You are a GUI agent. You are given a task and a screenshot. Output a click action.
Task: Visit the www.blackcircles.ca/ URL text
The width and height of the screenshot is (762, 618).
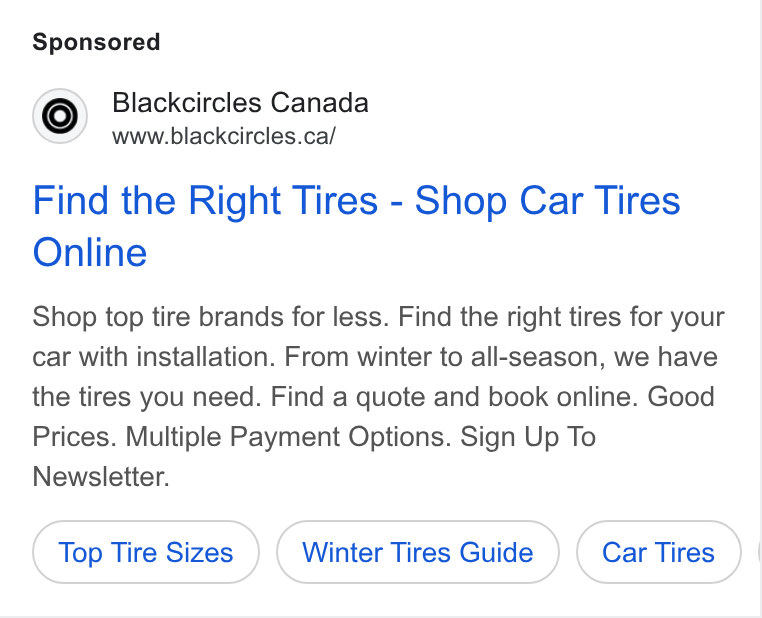[x=224, y=137]
